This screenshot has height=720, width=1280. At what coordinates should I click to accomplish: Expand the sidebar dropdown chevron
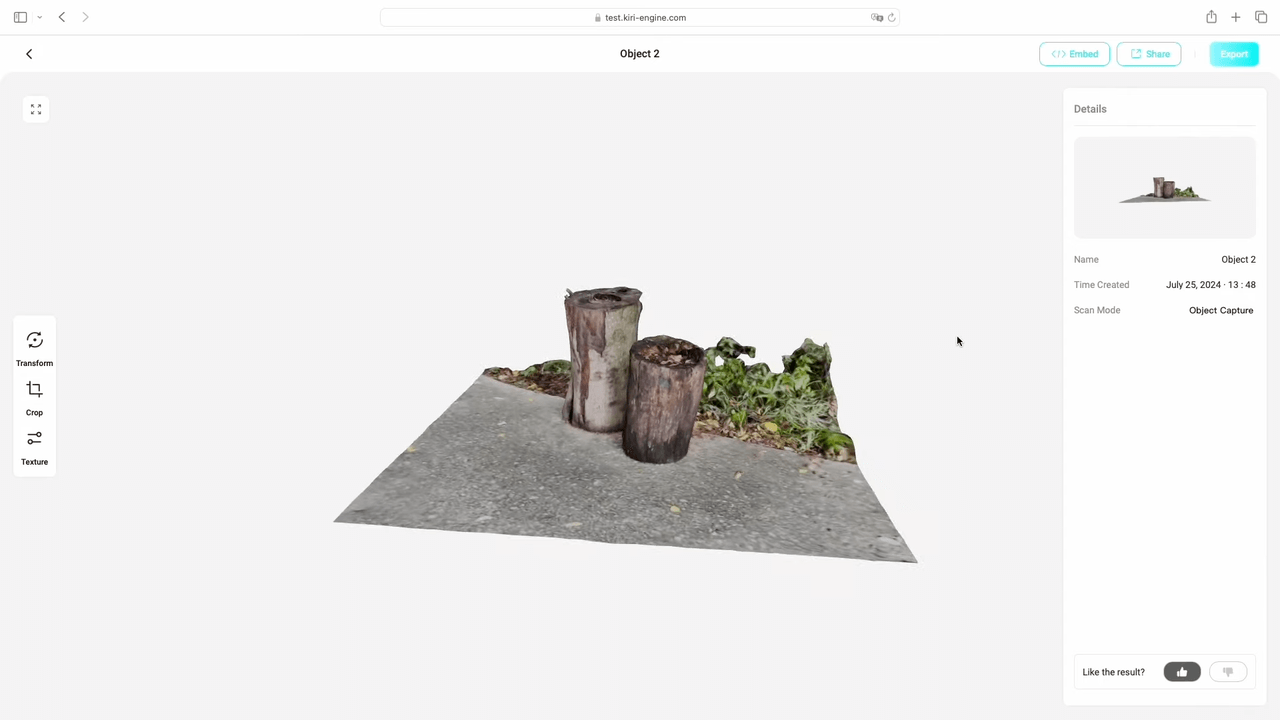click(x=39, y=17)
